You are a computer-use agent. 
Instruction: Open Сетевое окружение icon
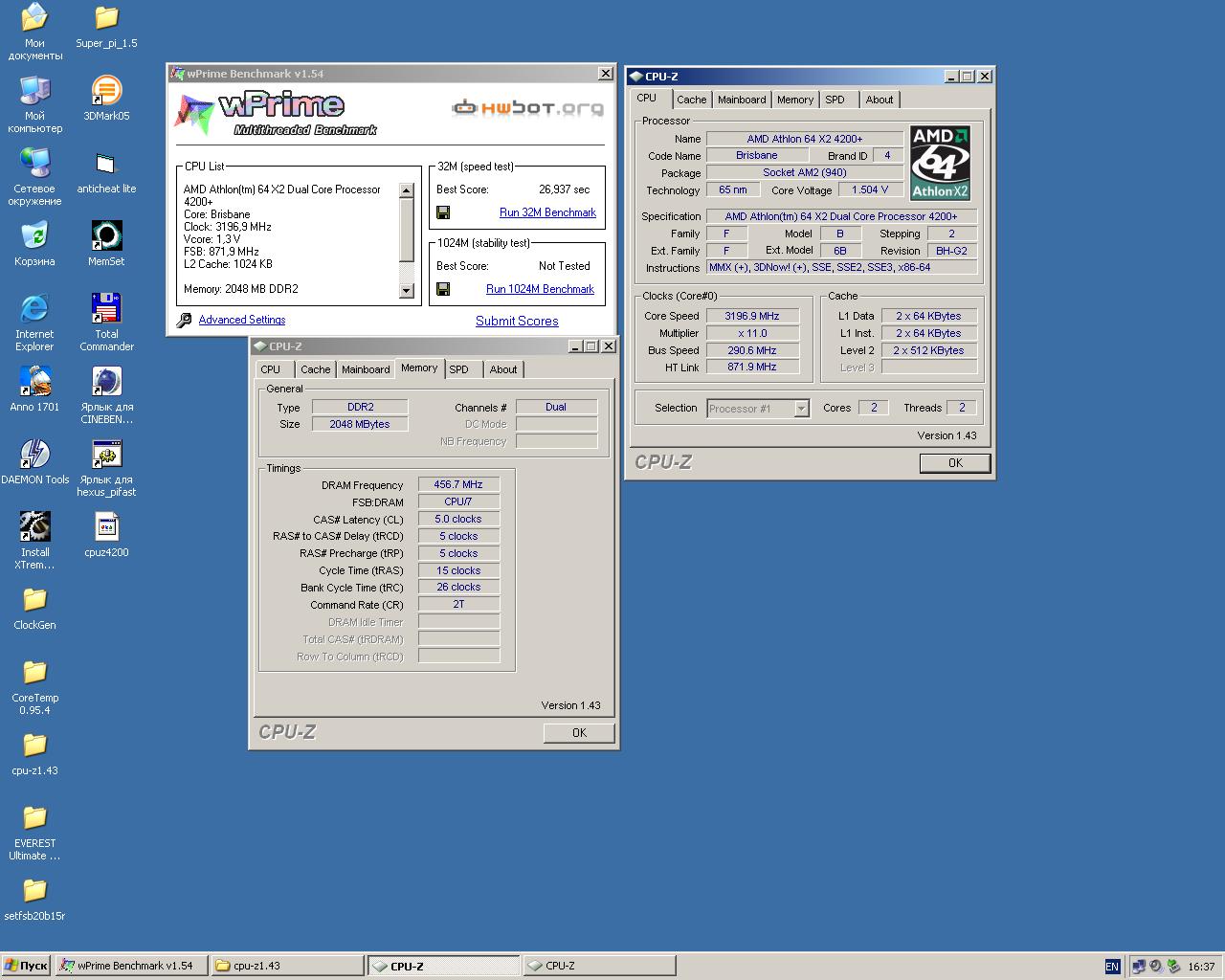tap(34, 177)
